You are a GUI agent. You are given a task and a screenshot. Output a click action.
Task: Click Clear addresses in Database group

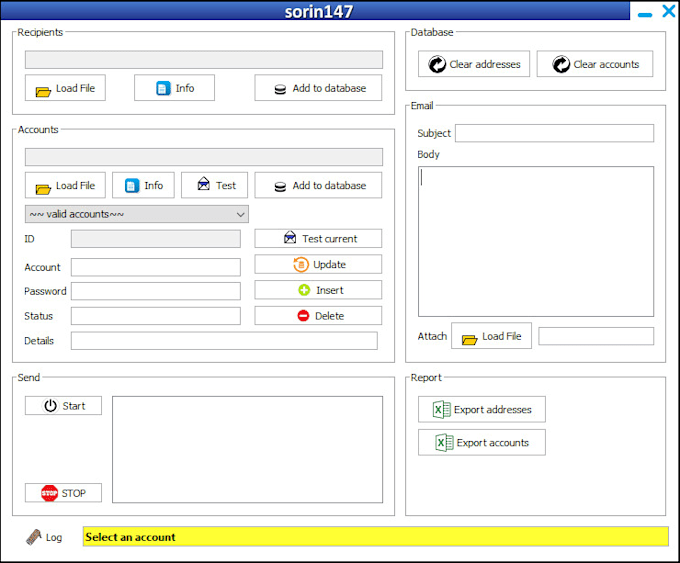(474, 64)
